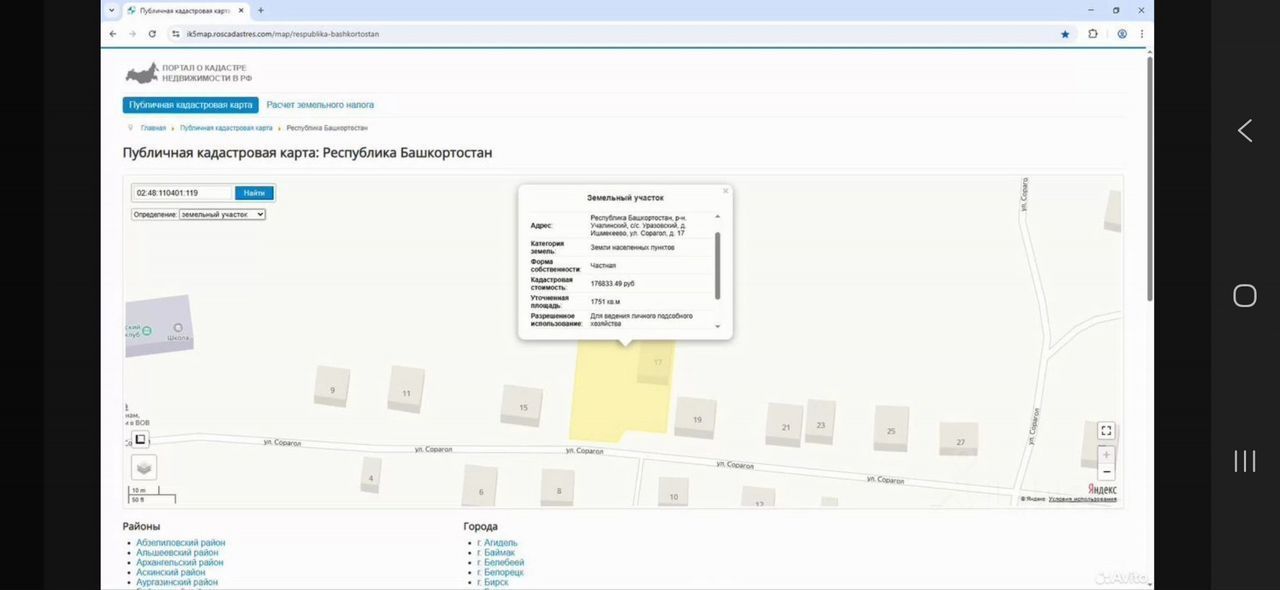Click the school marker icon on the map
1280x590 pixels.
178,328
